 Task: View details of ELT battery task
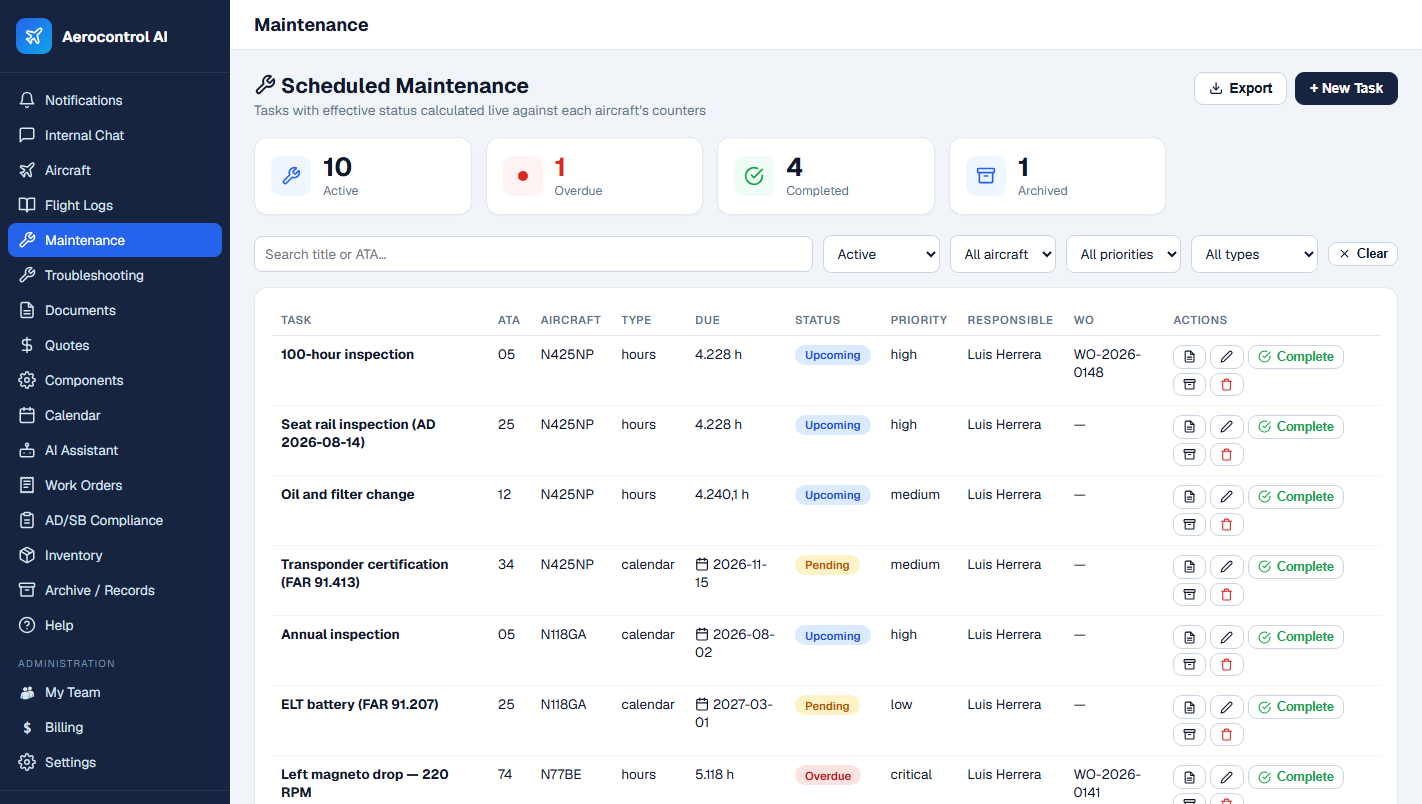[x=1189, y=707]
